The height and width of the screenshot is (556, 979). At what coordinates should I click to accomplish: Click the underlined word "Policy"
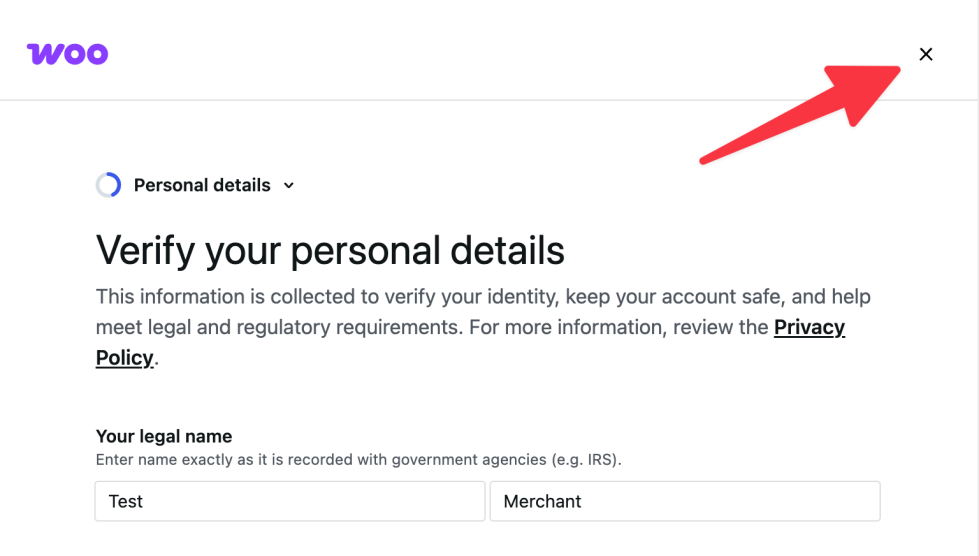pos(124,358)
